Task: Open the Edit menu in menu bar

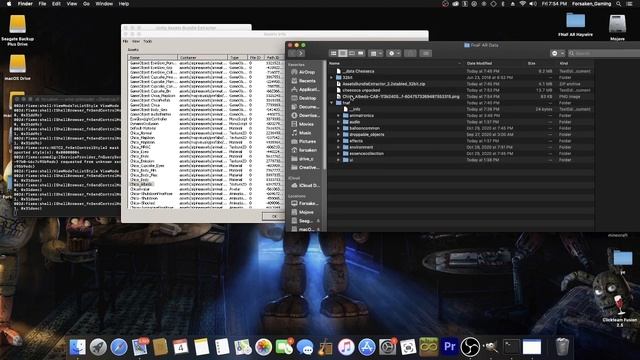Action: pos(56,4)
